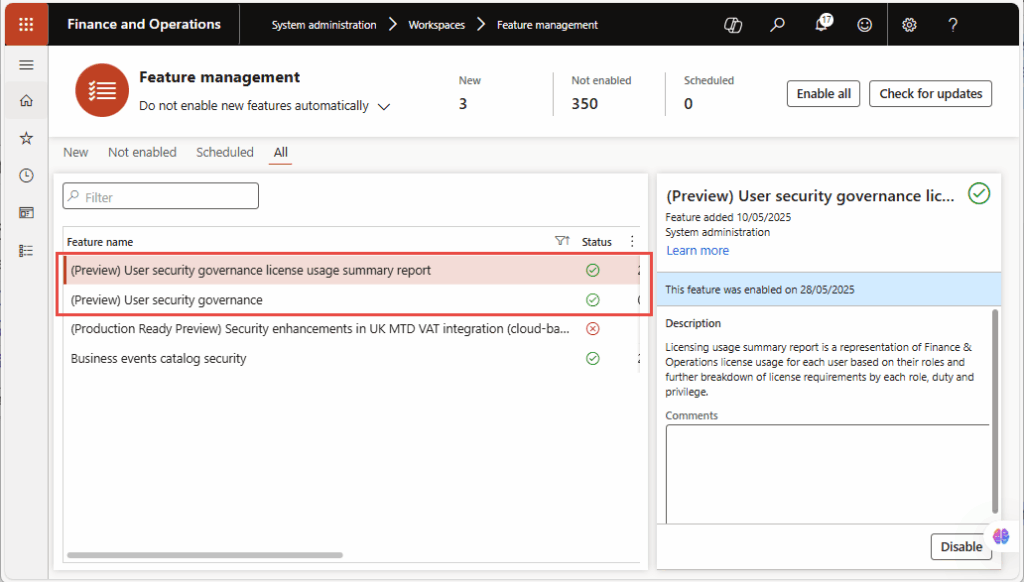Viewport: 1024px width, 582px height.
Task: Click not-enabled status icon for UK MTD VAT row
Action: (x=592, y=329)
